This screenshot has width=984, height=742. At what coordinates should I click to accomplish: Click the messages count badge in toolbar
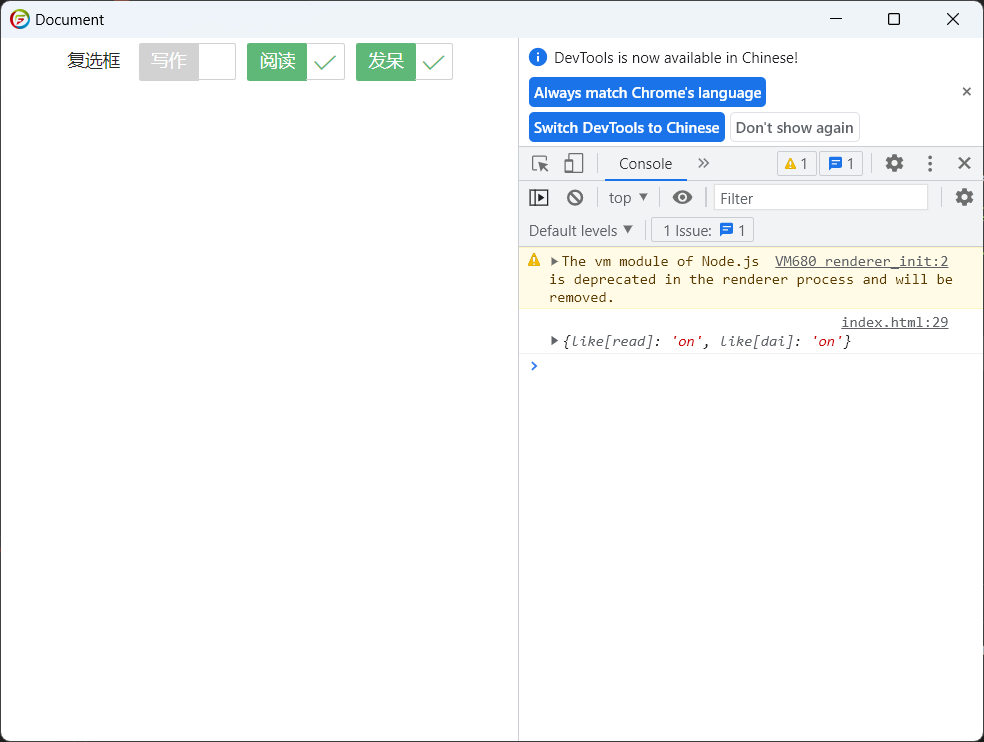(x=841, y=164)
